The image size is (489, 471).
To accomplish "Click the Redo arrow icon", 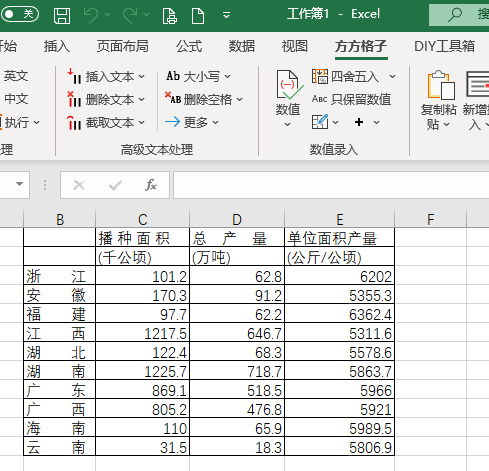I will pos(130,15).
